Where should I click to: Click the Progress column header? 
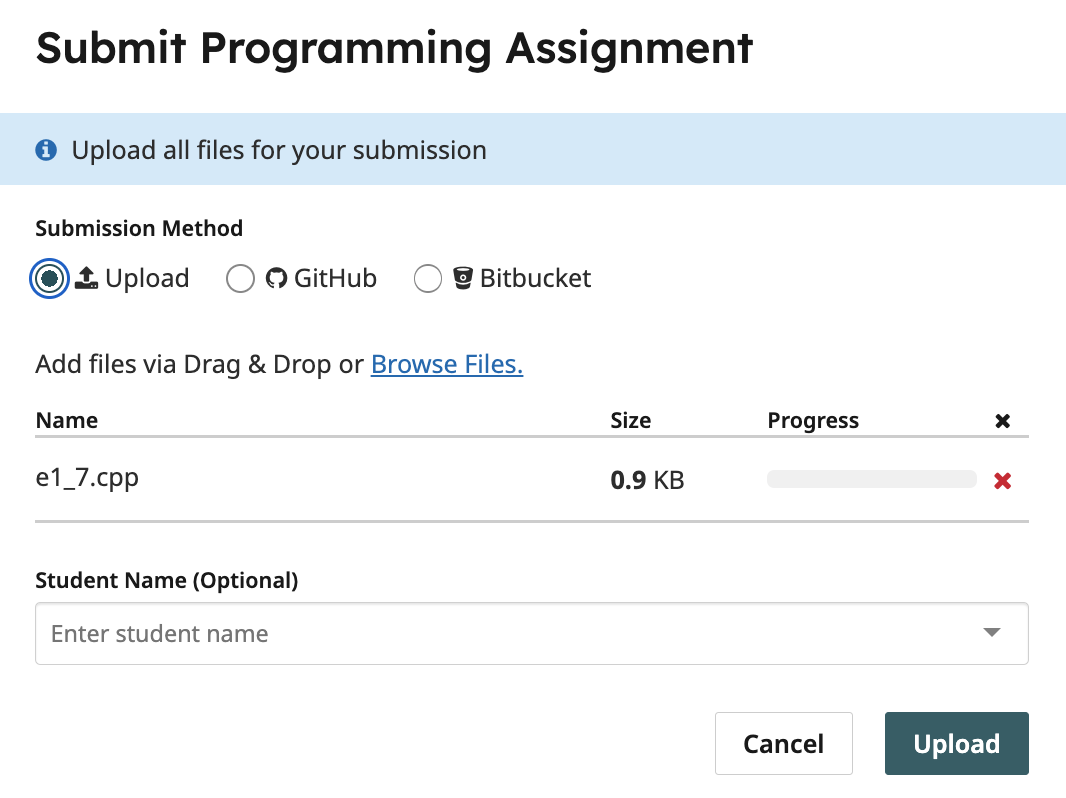pyautogui.click(x=812, y=420)
